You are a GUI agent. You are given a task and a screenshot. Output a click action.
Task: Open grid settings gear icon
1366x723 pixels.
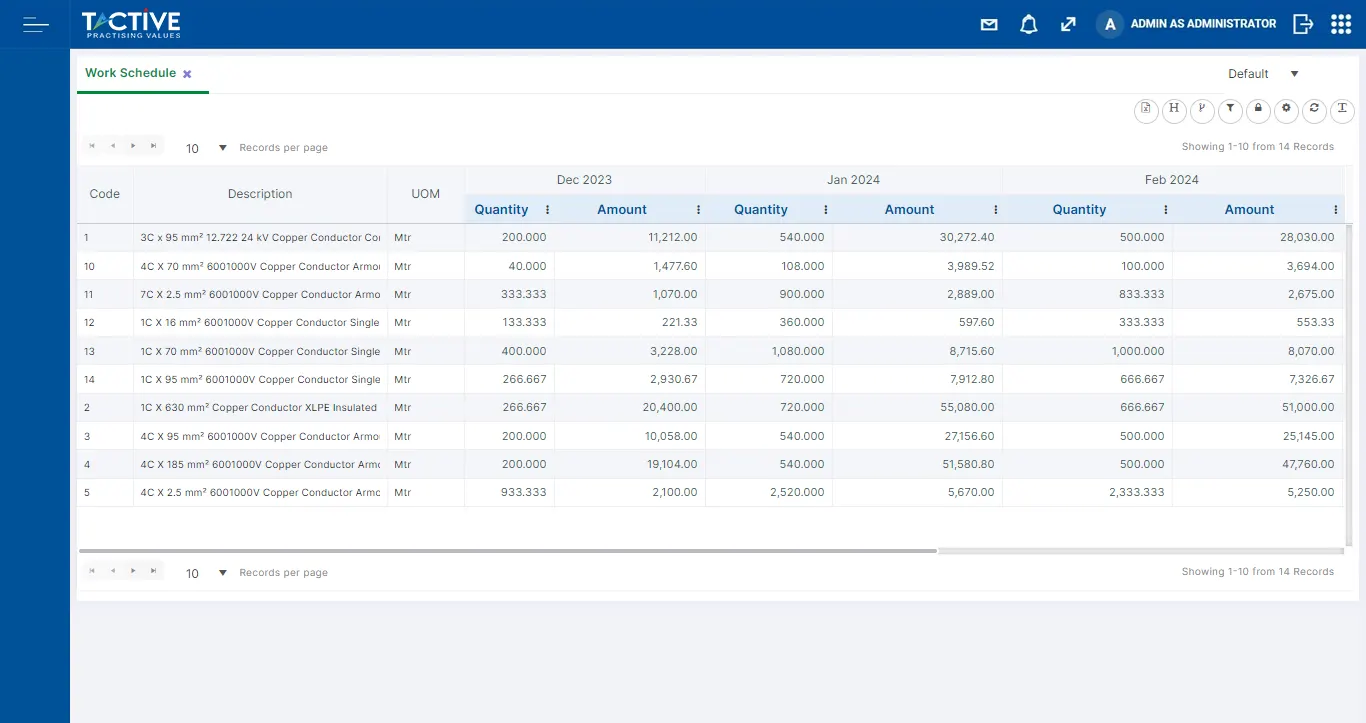pyautogui.click(x=1286, y=110)
